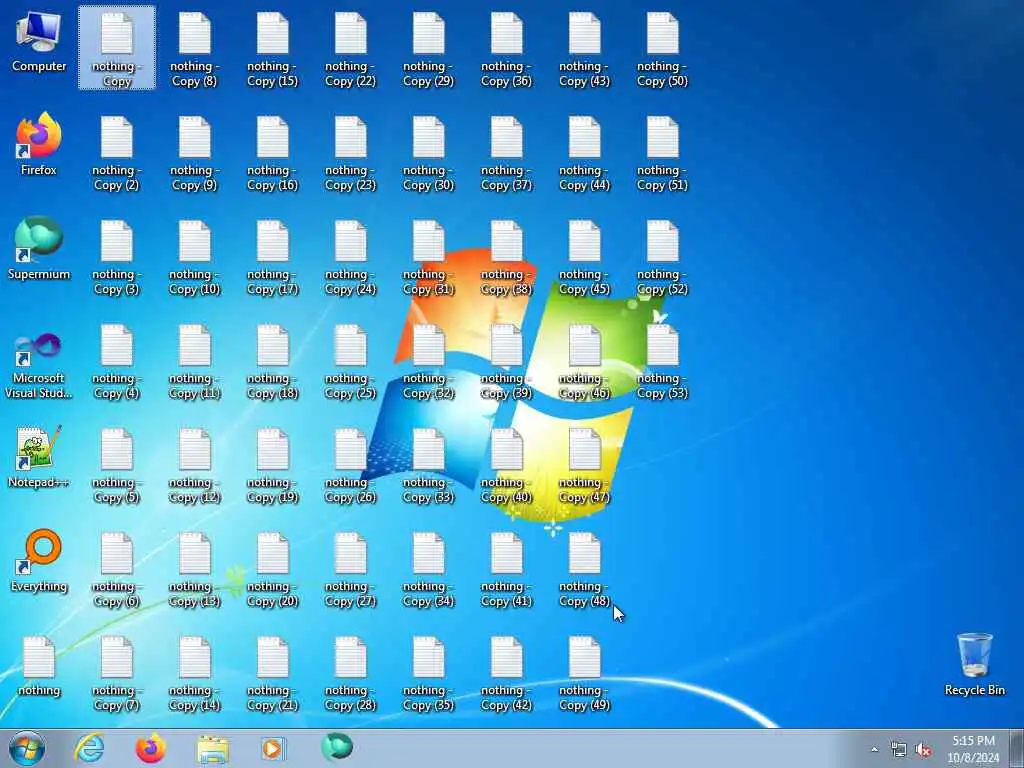Select the highlighted 'nothing - Copy' file
Viewport: 1024px width, 768px height.
(117, 47)
